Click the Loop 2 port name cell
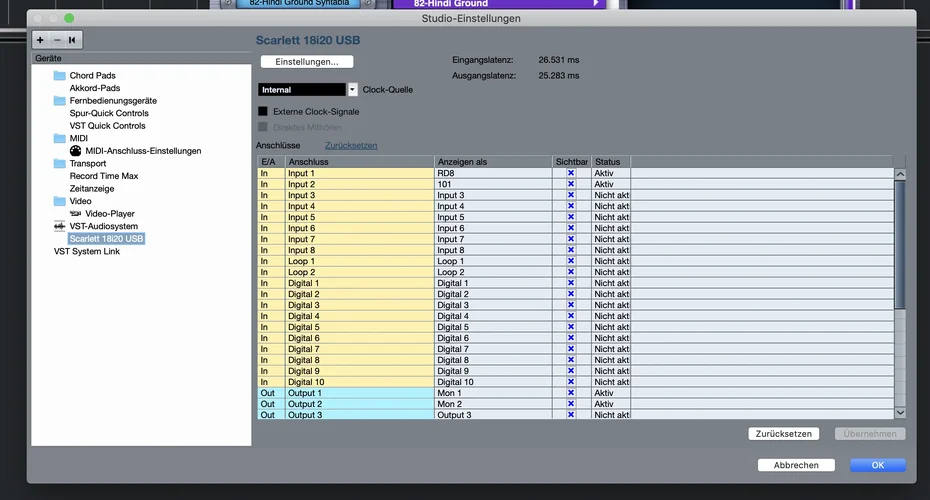Image resolution: width=930 pixels, height=500 pixels. pos(359,272)
